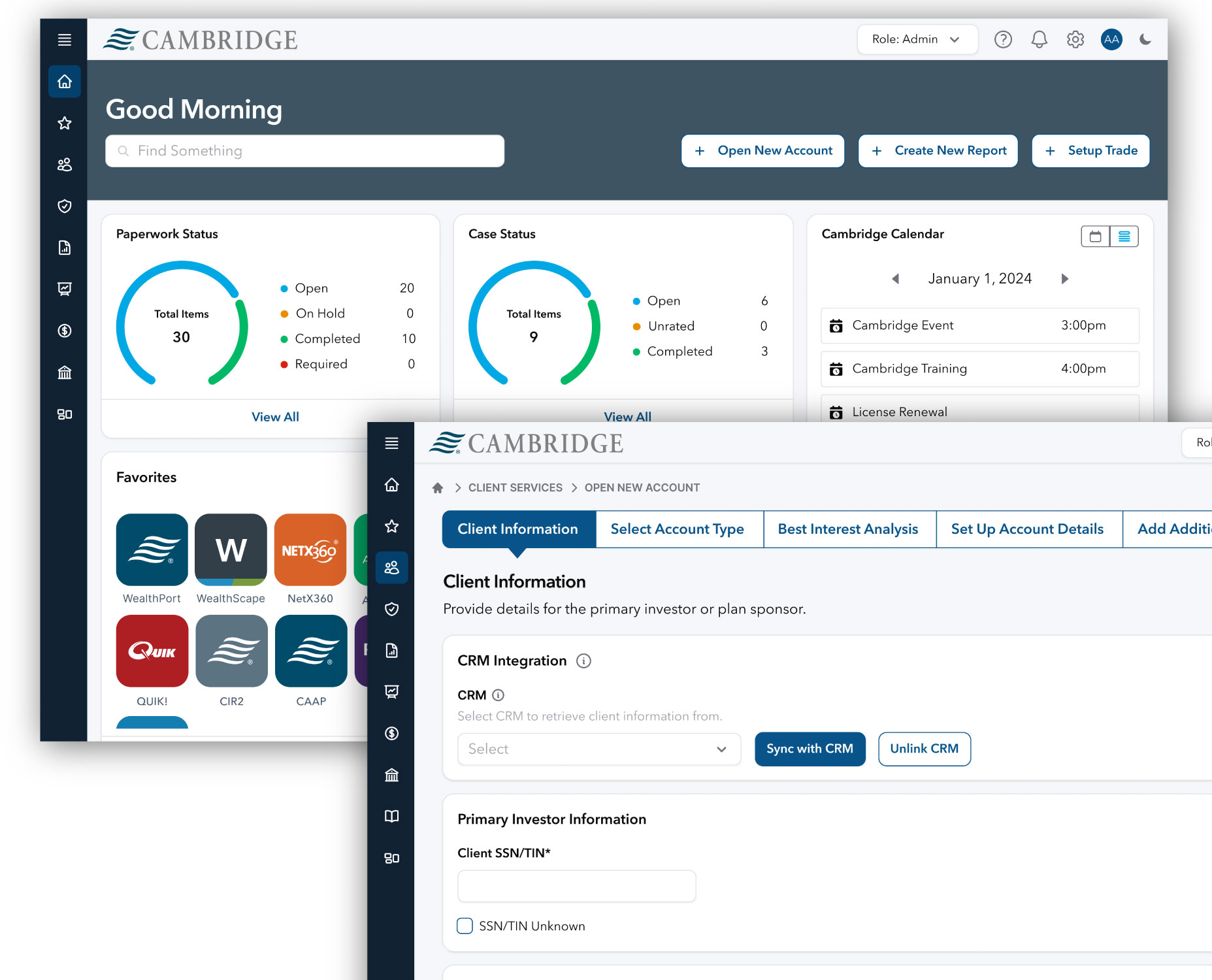Go to next calendar date arrow
This screenshot has height=980, width=1212.
[x=1065, y=279]
